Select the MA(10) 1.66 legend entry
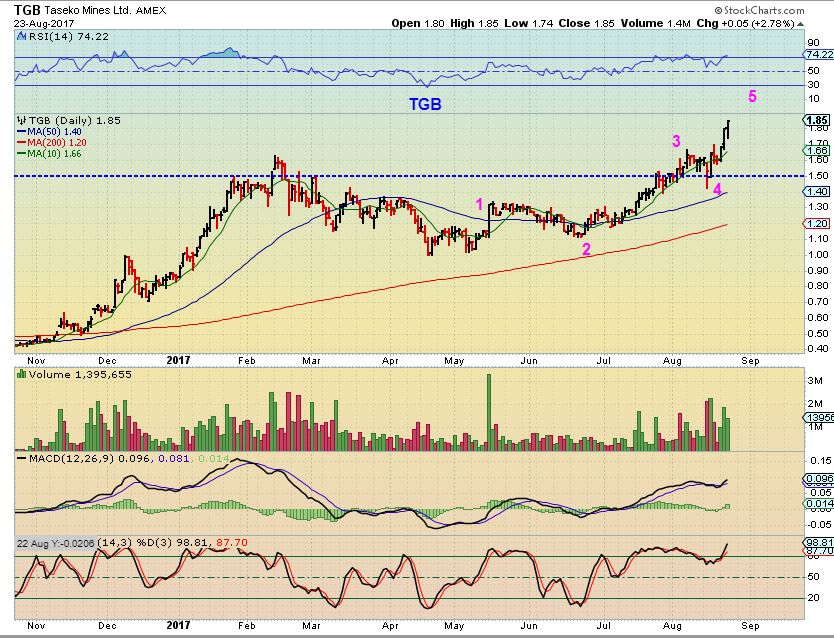The height and width of the screenshot is (638, 834). click(49, 154)
